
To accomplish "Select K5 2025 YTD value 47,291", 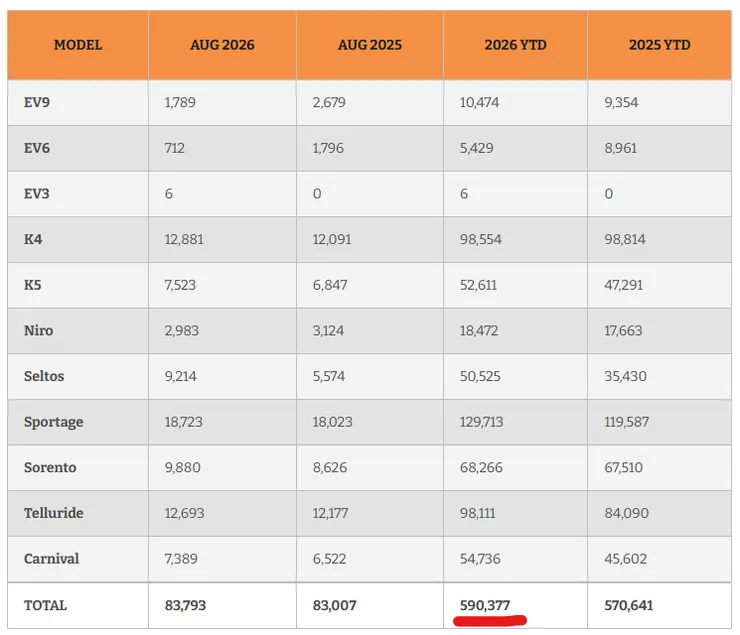I will coord(623,285).
